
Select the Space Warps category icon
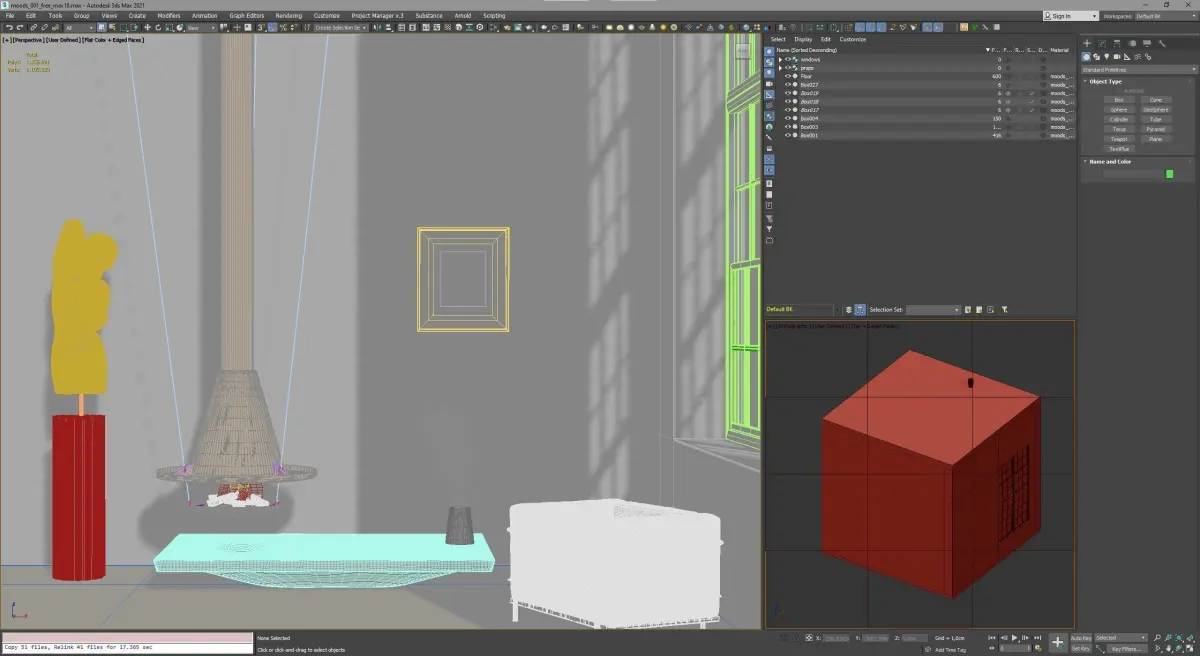tap(1137, 57)
